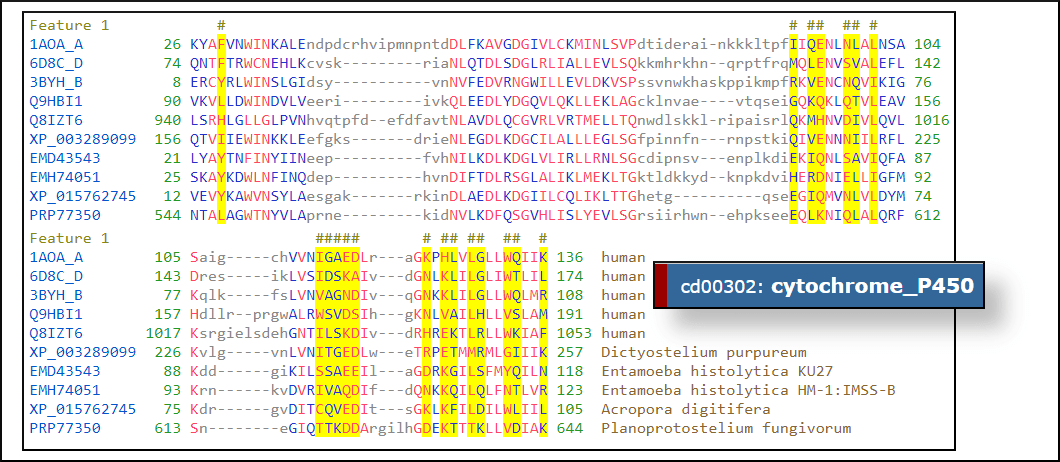Open the Q8IZT6 accession on the row starting 1017
The width and height of the screenshot is (1060, 462).
tap(57, 333)
